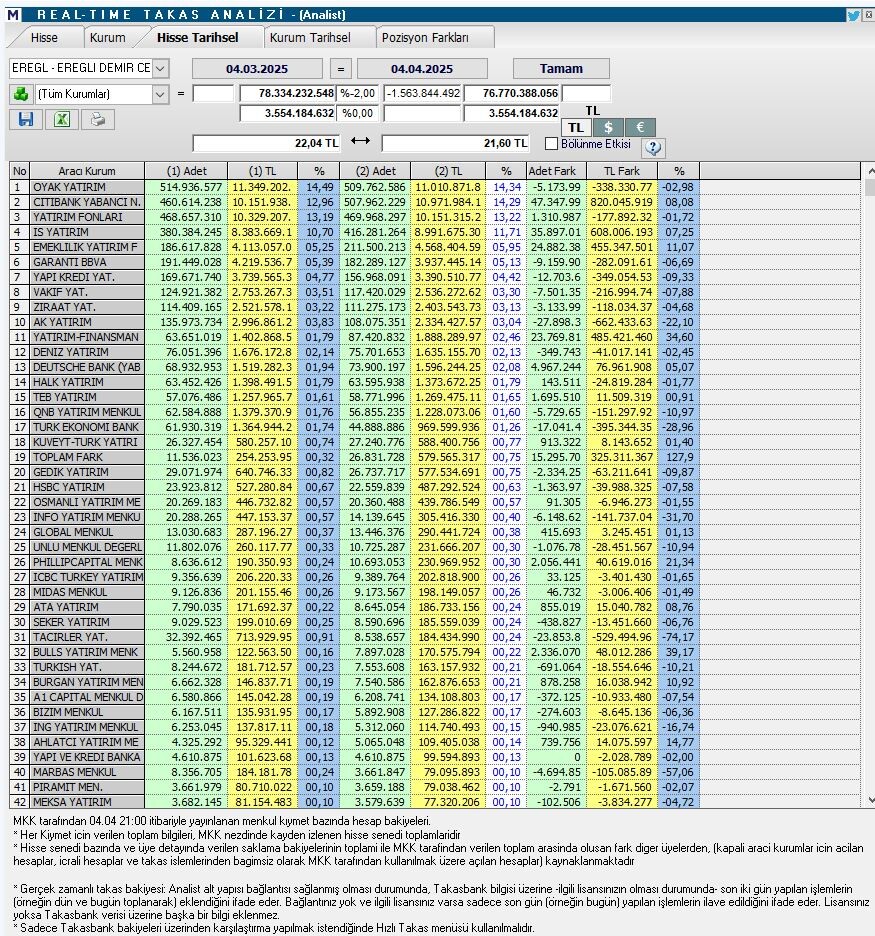Screen dimensions: 875x936
Task: Switch currency to dollar
Action: [608, 127]
